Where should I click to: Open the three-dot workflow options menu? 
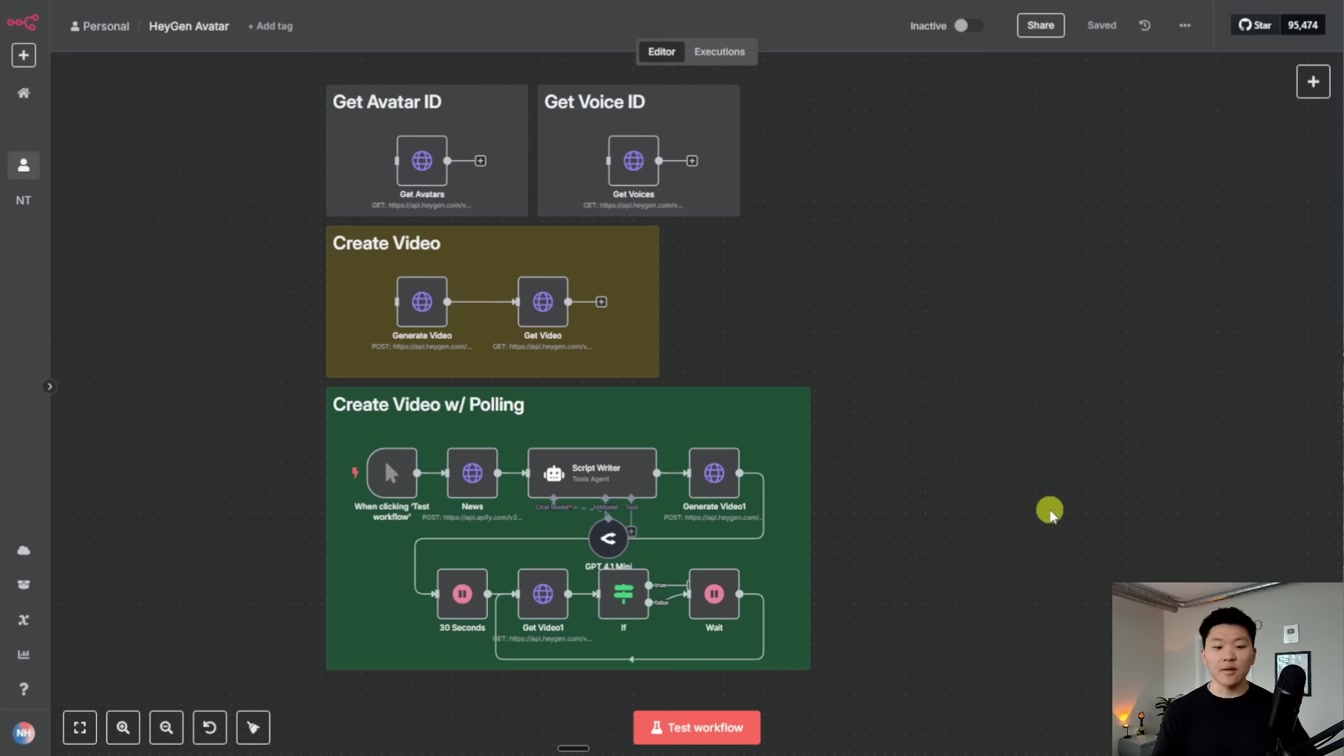1185,26
